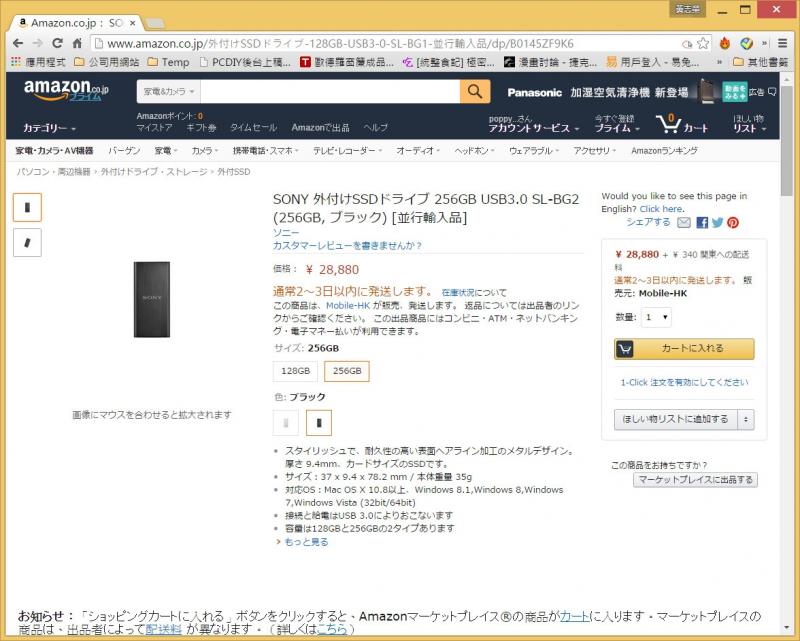Close the Amazon.co.jp browser tab

(133, 23)
